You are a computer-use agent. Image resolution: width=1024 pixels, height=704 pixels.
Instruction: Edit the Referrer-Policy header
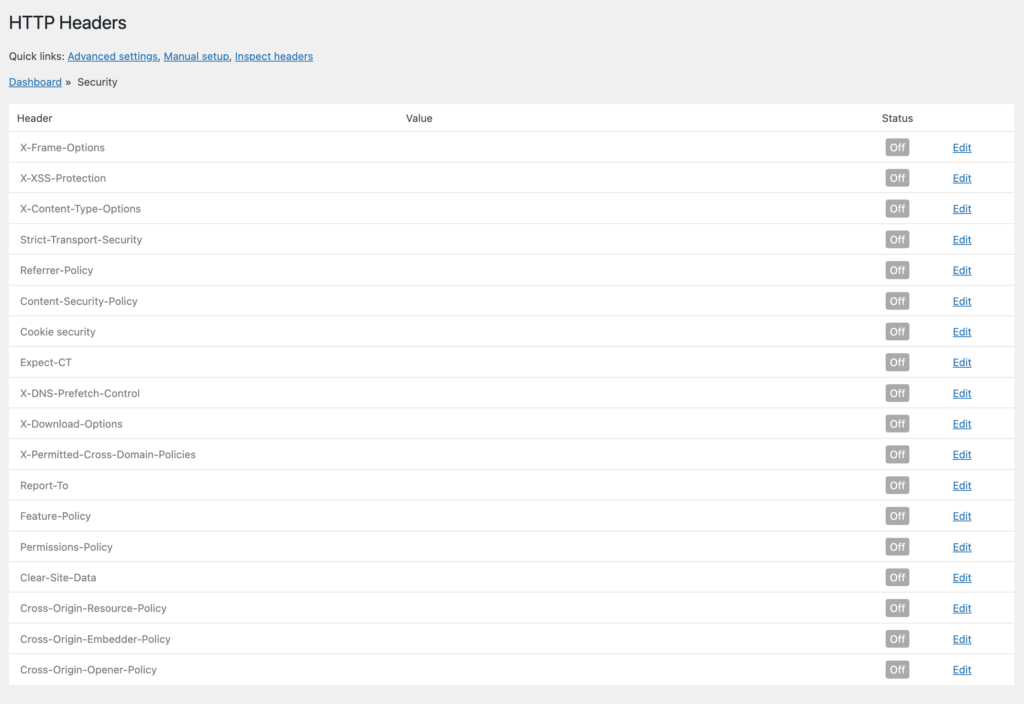tap(961, 270)
